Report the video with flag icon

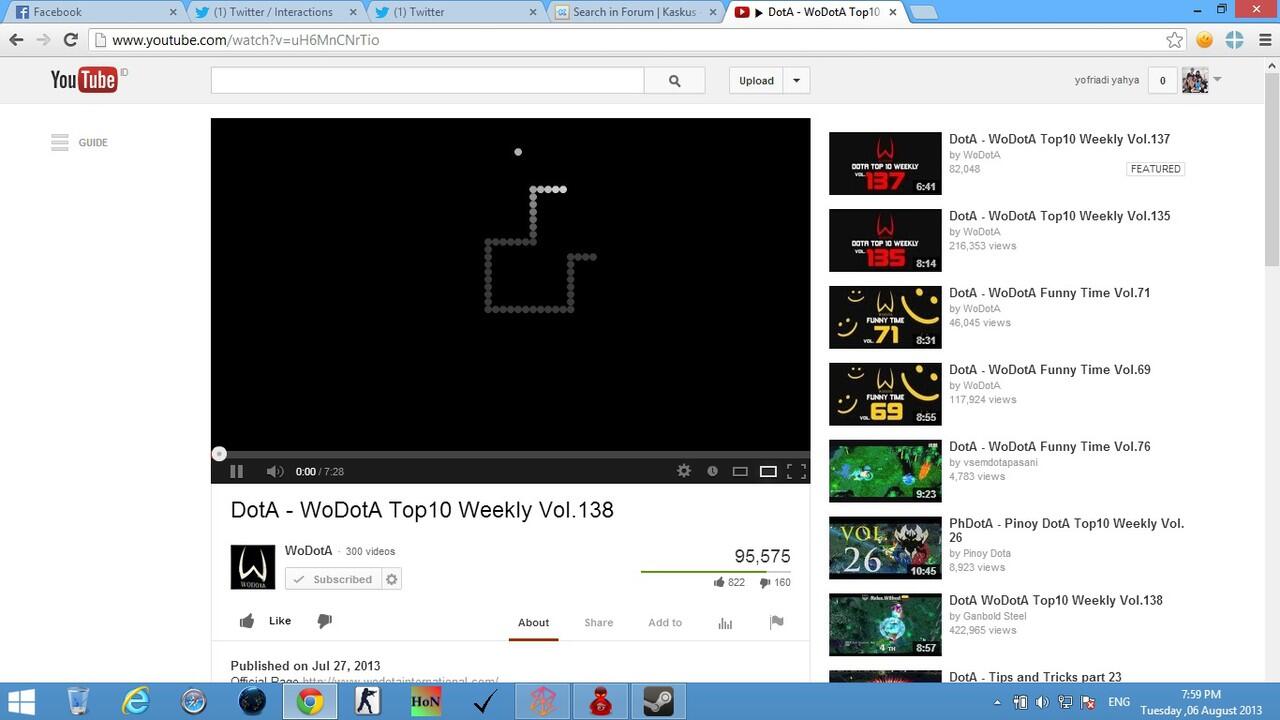coord(776,622)
